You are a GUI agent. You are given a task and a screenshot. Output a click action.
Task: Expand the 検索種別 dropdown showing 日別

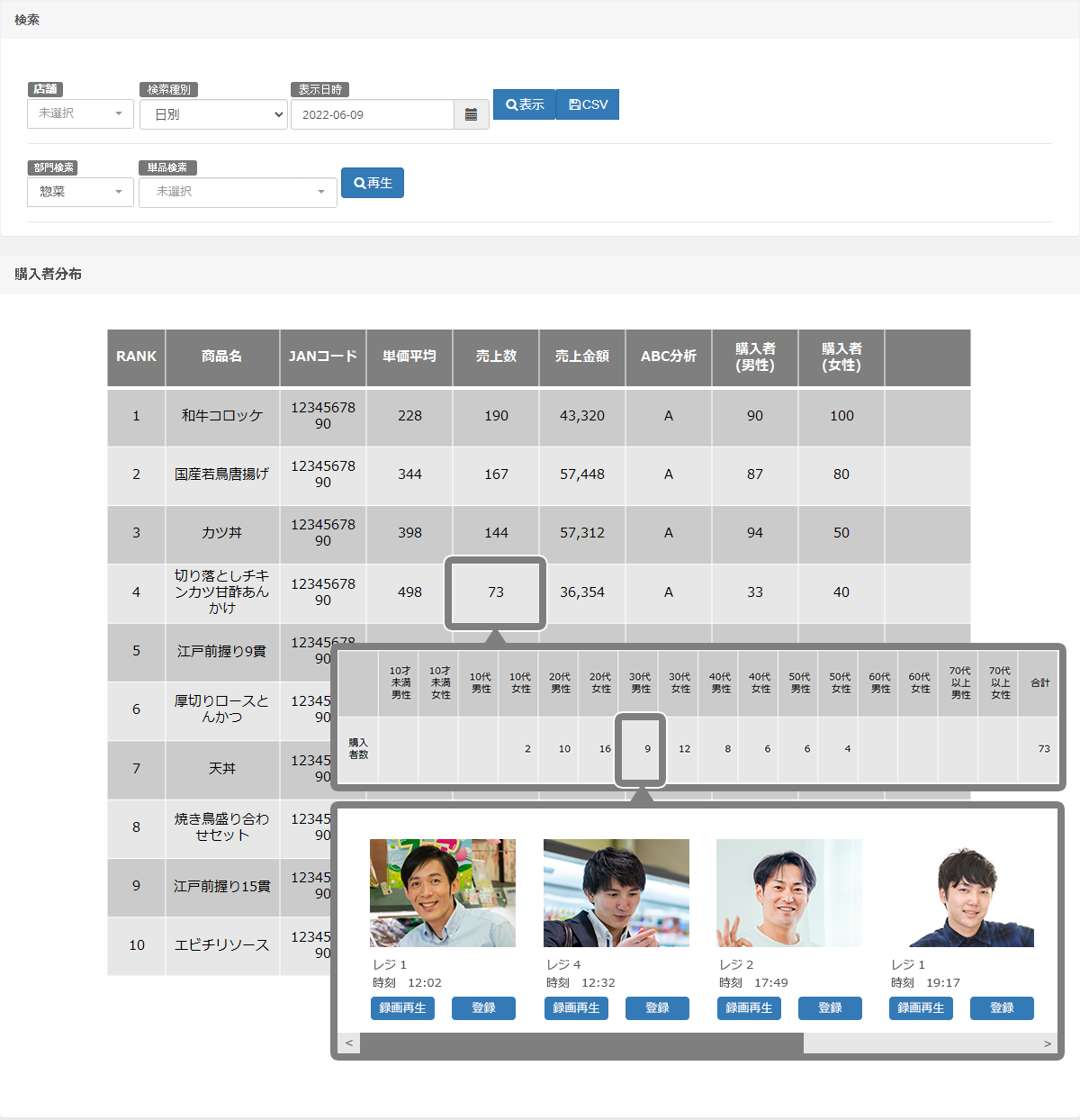pyautogui.click(x=213, y=114)
